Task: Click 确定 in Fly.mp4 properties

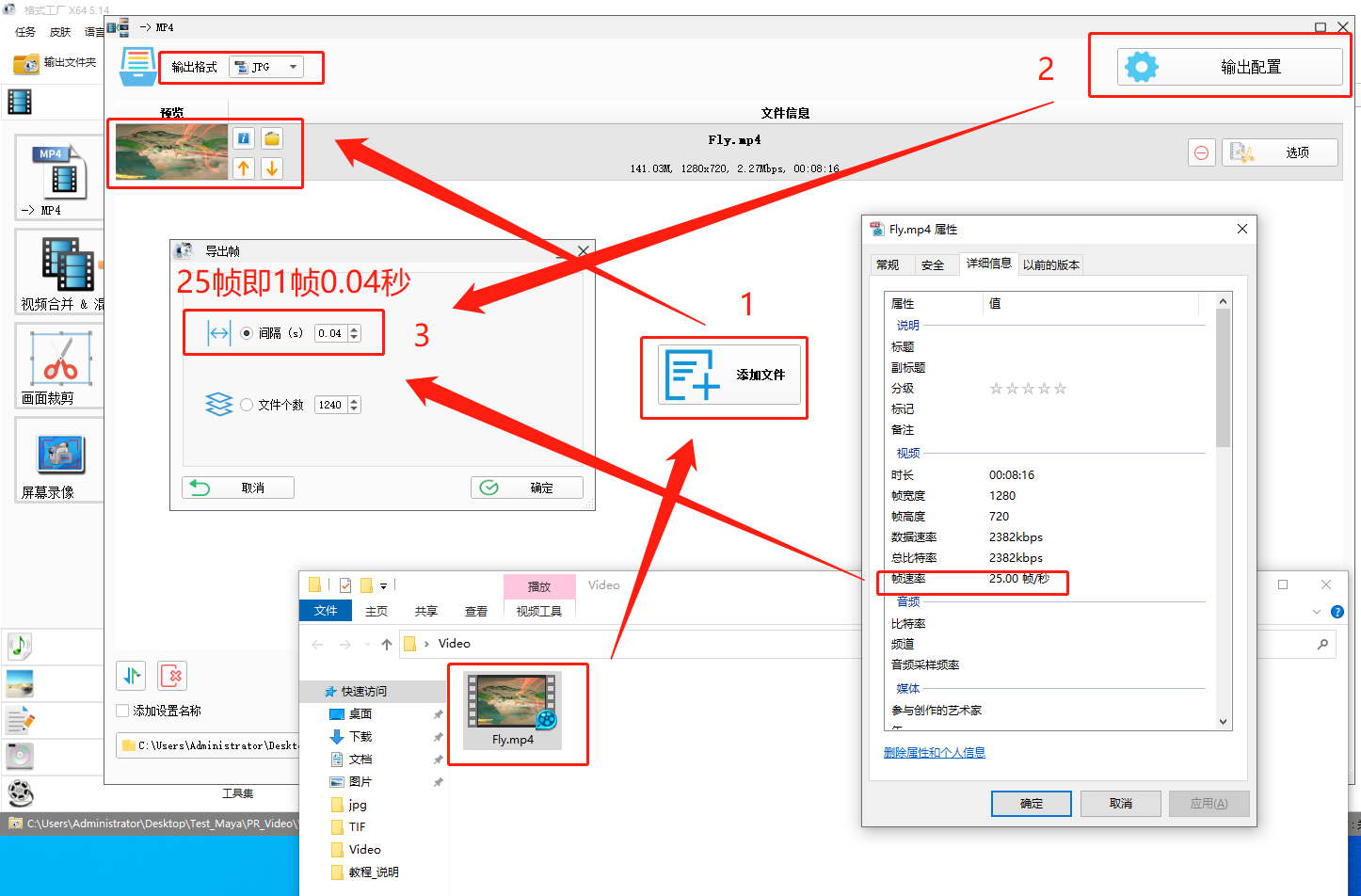Action: tap(1032, 804)
